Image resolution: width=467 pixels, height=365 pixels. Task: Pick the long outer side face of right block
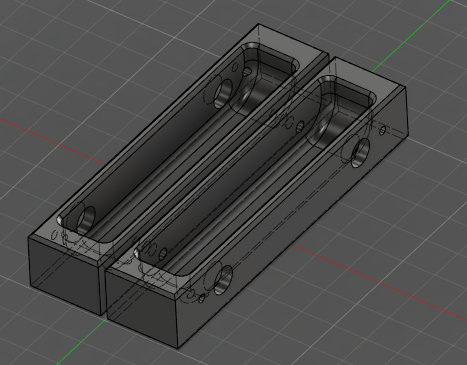293,218
